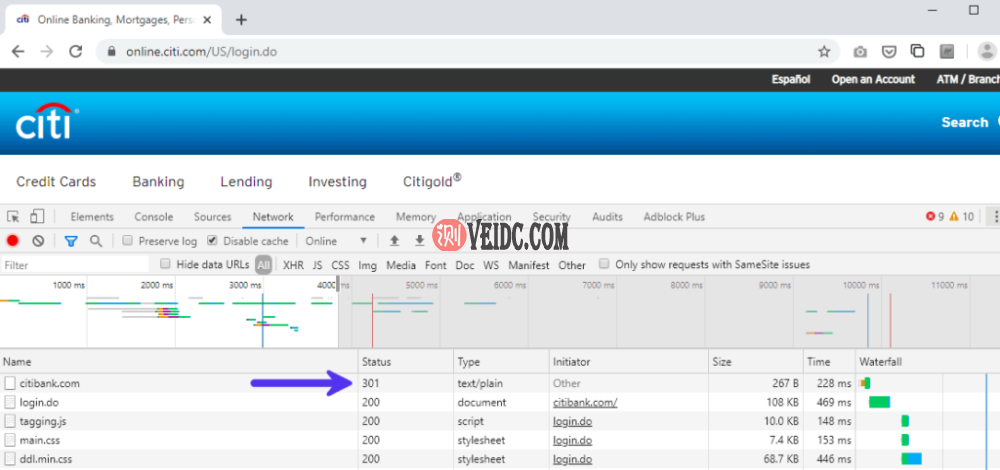Activate the inspect element picker

[13, 217]
